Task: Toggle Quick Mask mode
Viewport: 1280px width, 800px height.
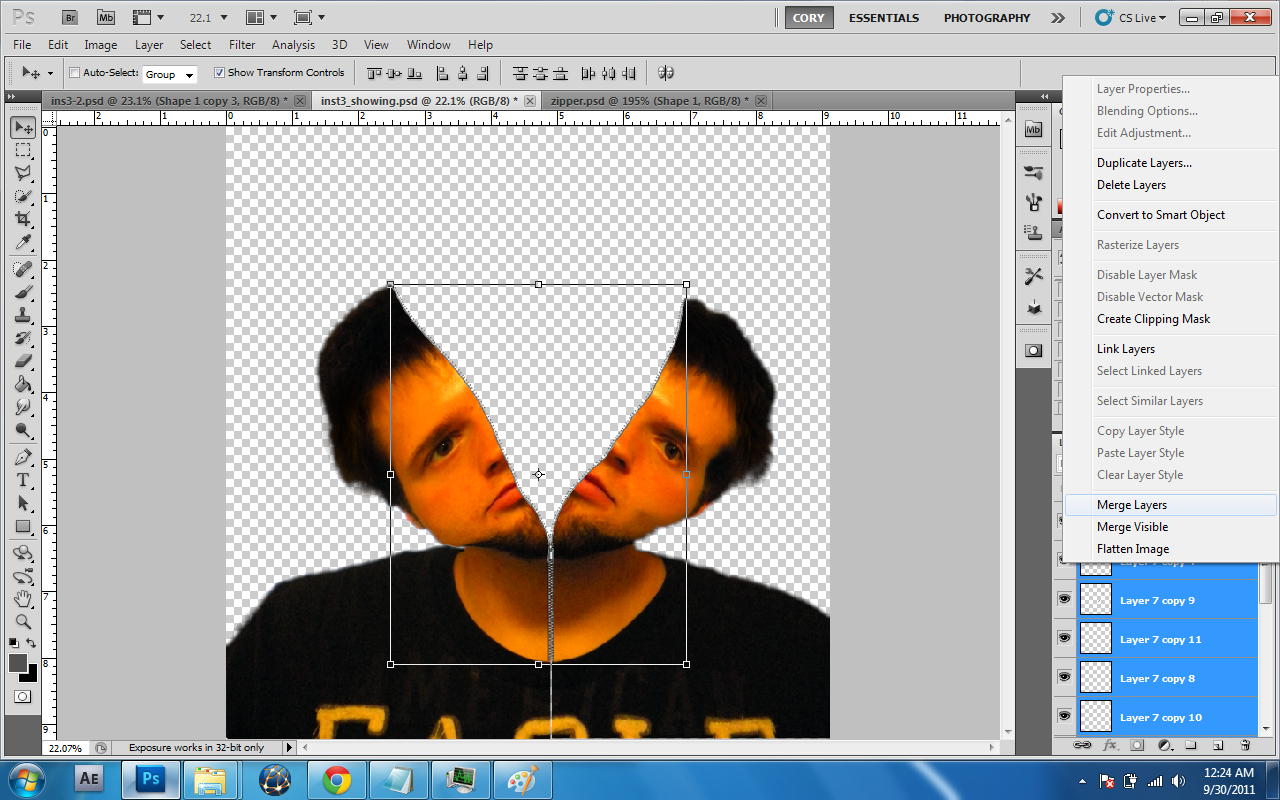Action: pos(23,696)
